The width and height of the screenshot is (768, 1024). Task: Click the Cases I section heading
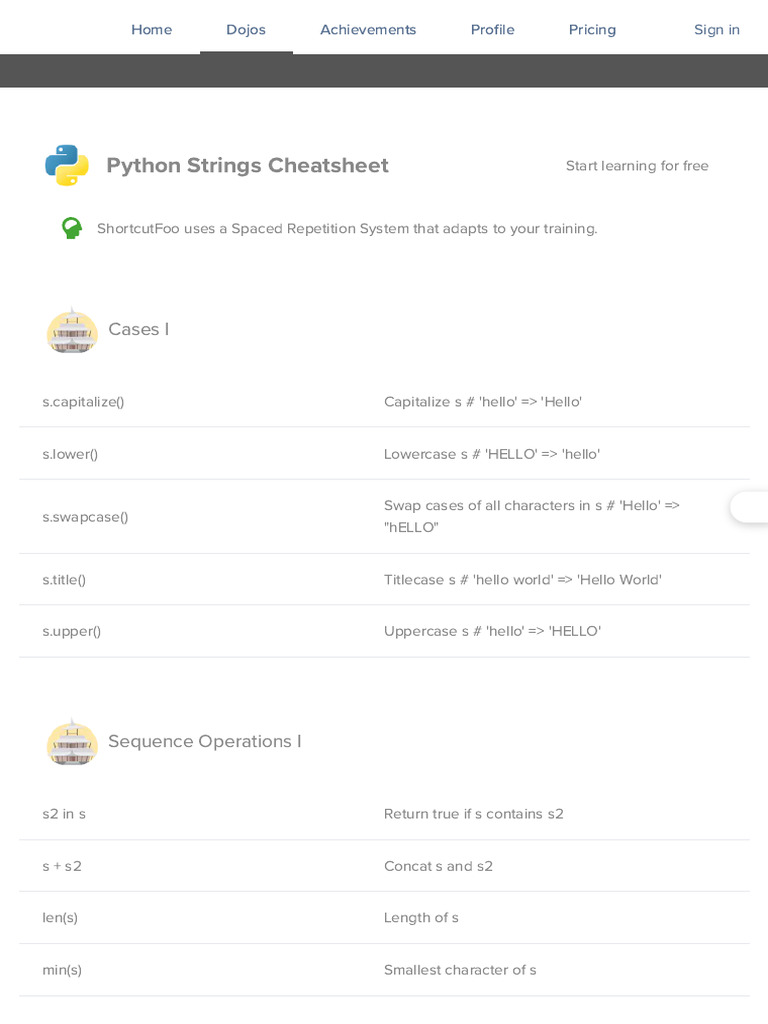139,329
